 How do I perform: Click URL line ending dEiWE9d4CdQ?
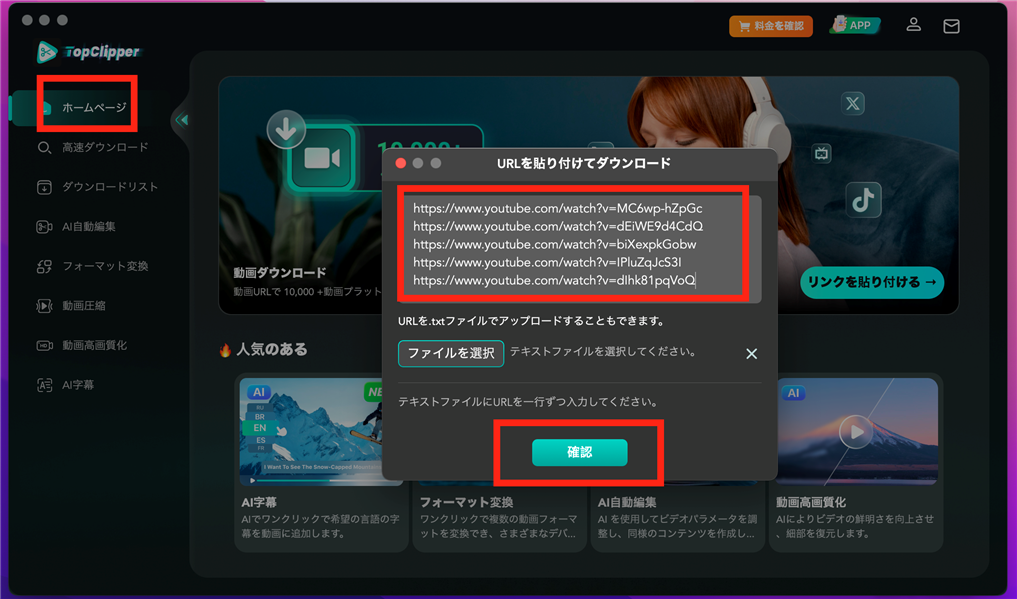558,227
